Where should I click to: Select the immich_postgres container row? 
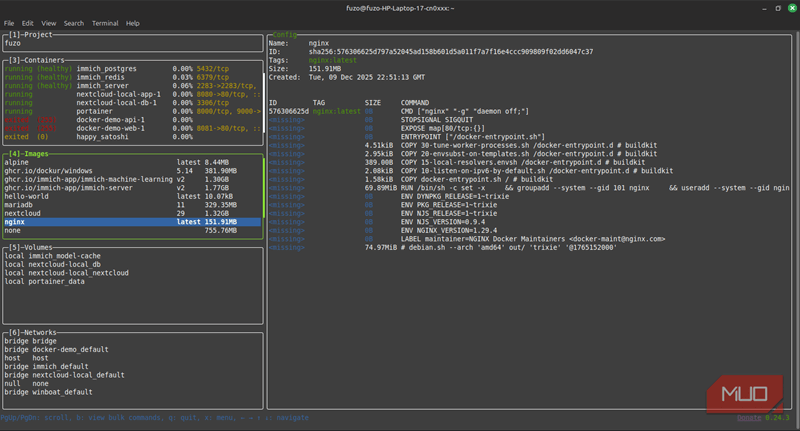[x=133, y=68]
